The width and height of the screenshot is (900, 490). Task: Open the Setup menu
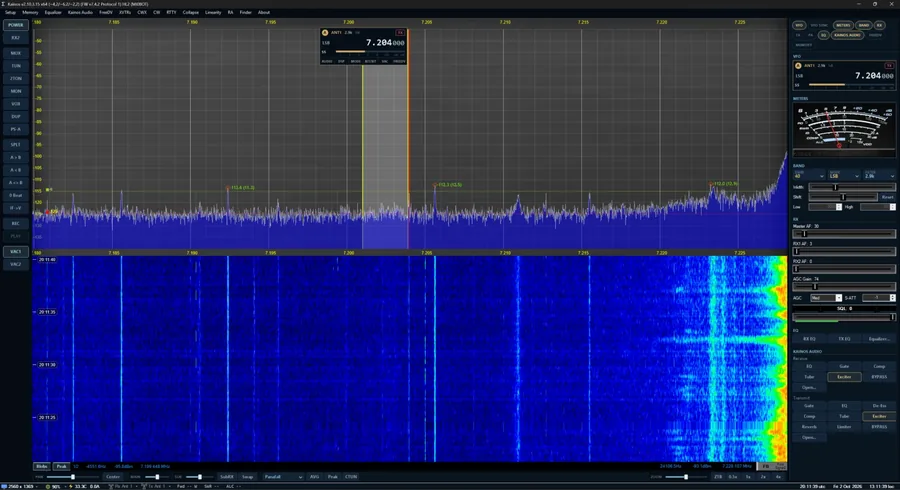point(10,12)
